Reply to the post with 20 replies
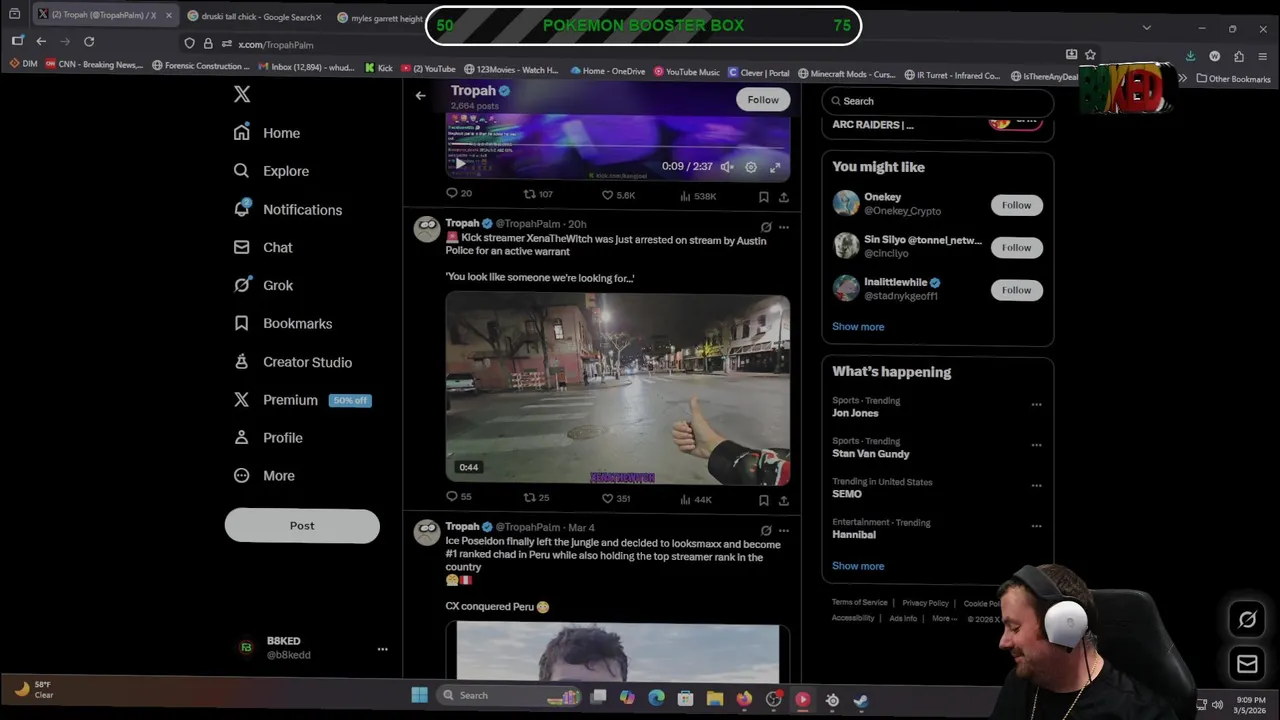The image size is (1280, 720). click(458, 194)
